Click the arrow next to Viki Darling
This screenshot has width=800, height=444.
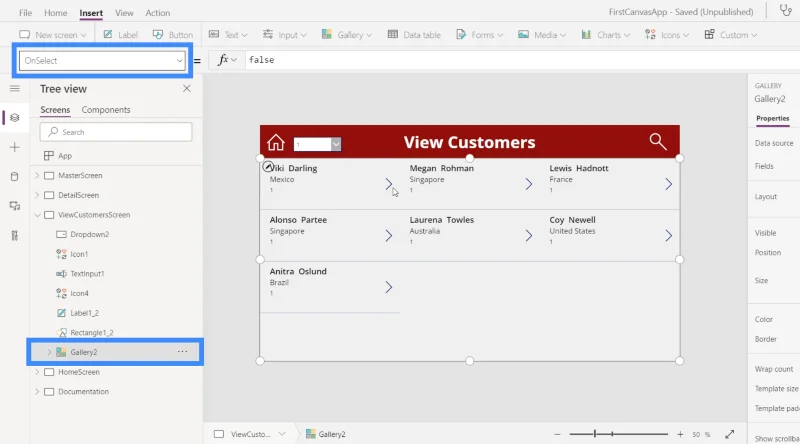click(389, 184)
